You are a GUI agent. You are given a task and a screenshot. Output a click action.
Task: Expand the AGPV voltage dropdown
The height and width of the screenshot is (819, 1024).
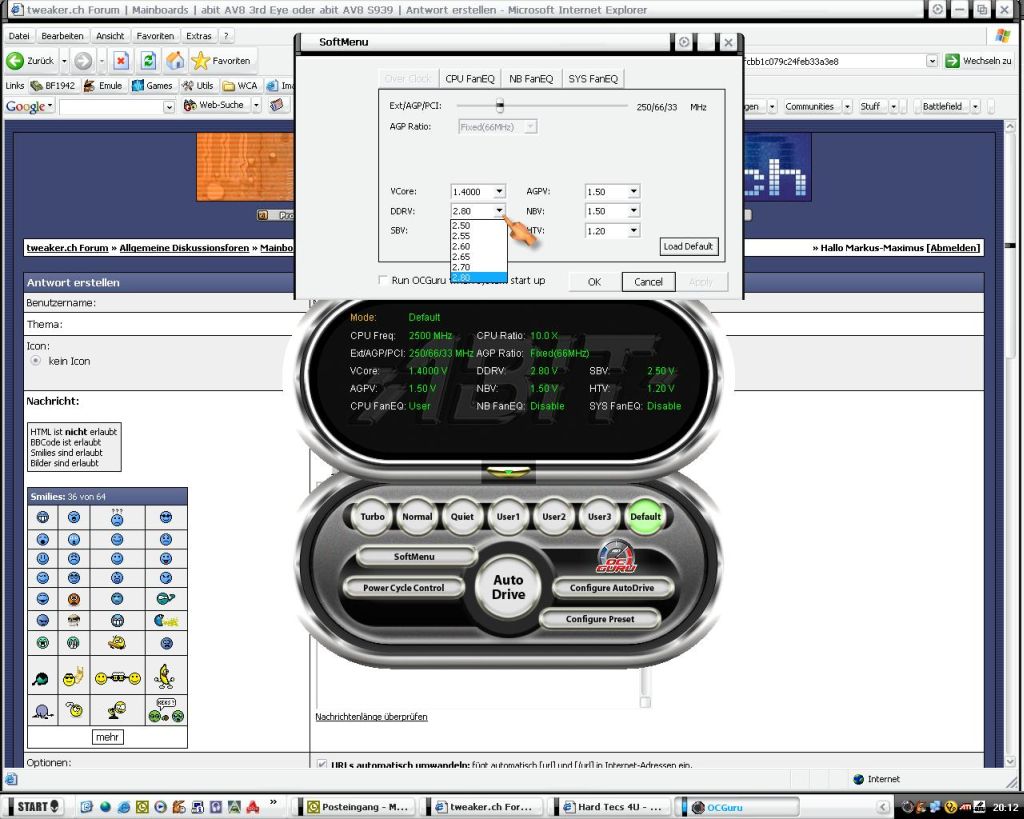(x=633, y=191)
